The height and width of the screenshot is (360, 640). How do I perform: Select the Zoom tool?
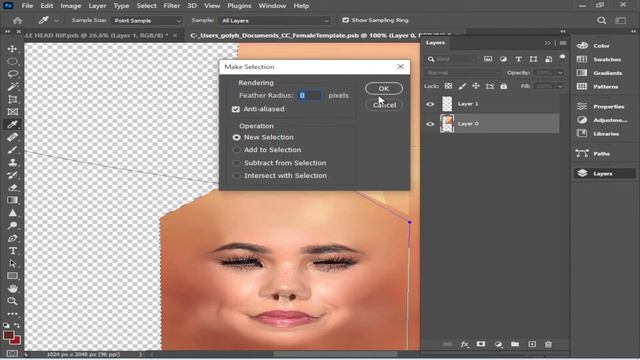12,301
